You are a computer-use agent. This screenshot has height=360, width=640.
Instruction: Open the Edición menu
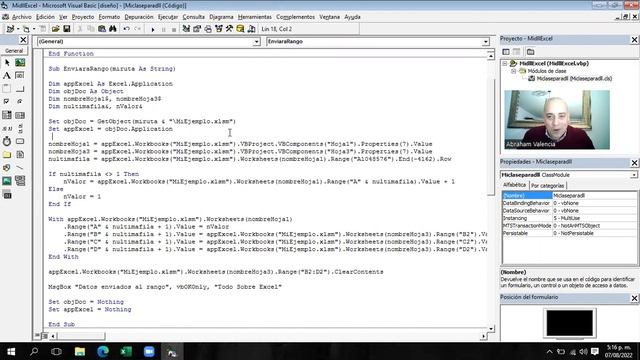[45, 17]
